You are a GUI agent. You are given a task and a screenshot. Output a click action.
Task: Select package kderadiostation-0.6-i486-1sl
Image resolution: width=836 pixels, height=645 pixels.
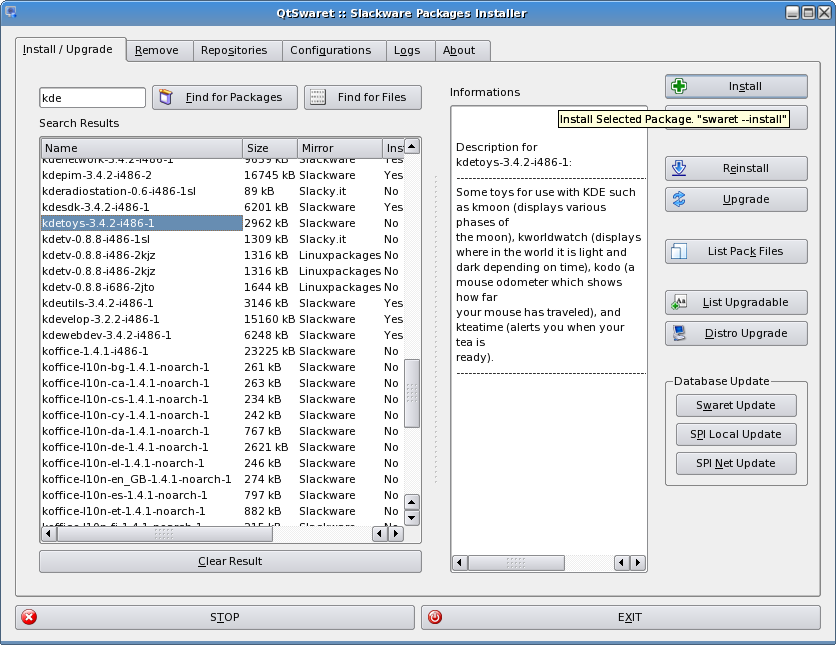pyautogui.click(x=119, y=191)
